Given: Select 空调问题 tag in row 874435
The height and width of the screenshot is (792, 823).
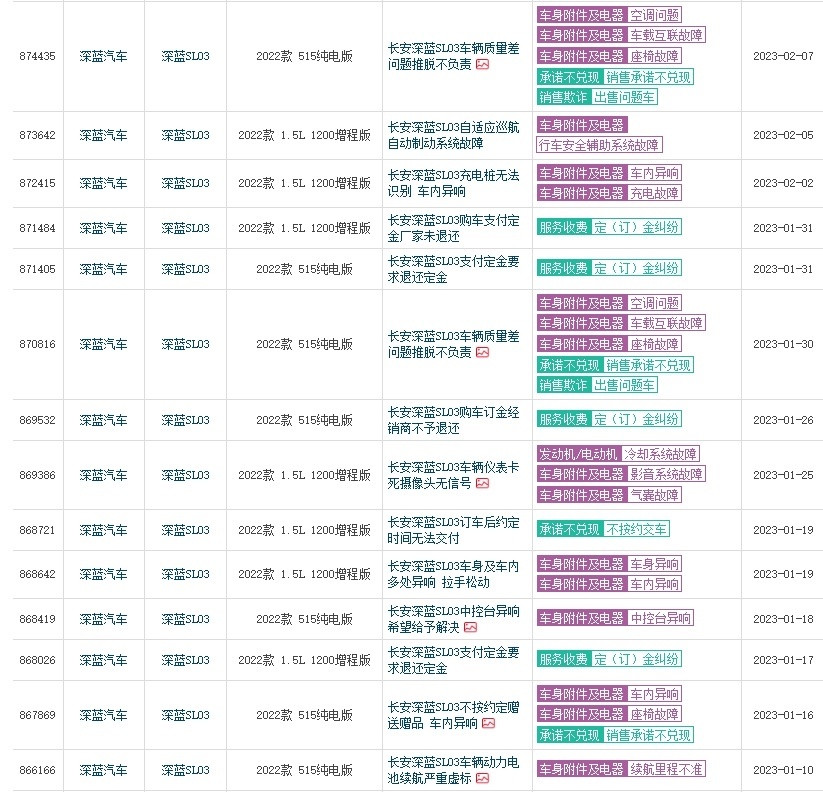Looking at the screenshot, I should (654, 15).
